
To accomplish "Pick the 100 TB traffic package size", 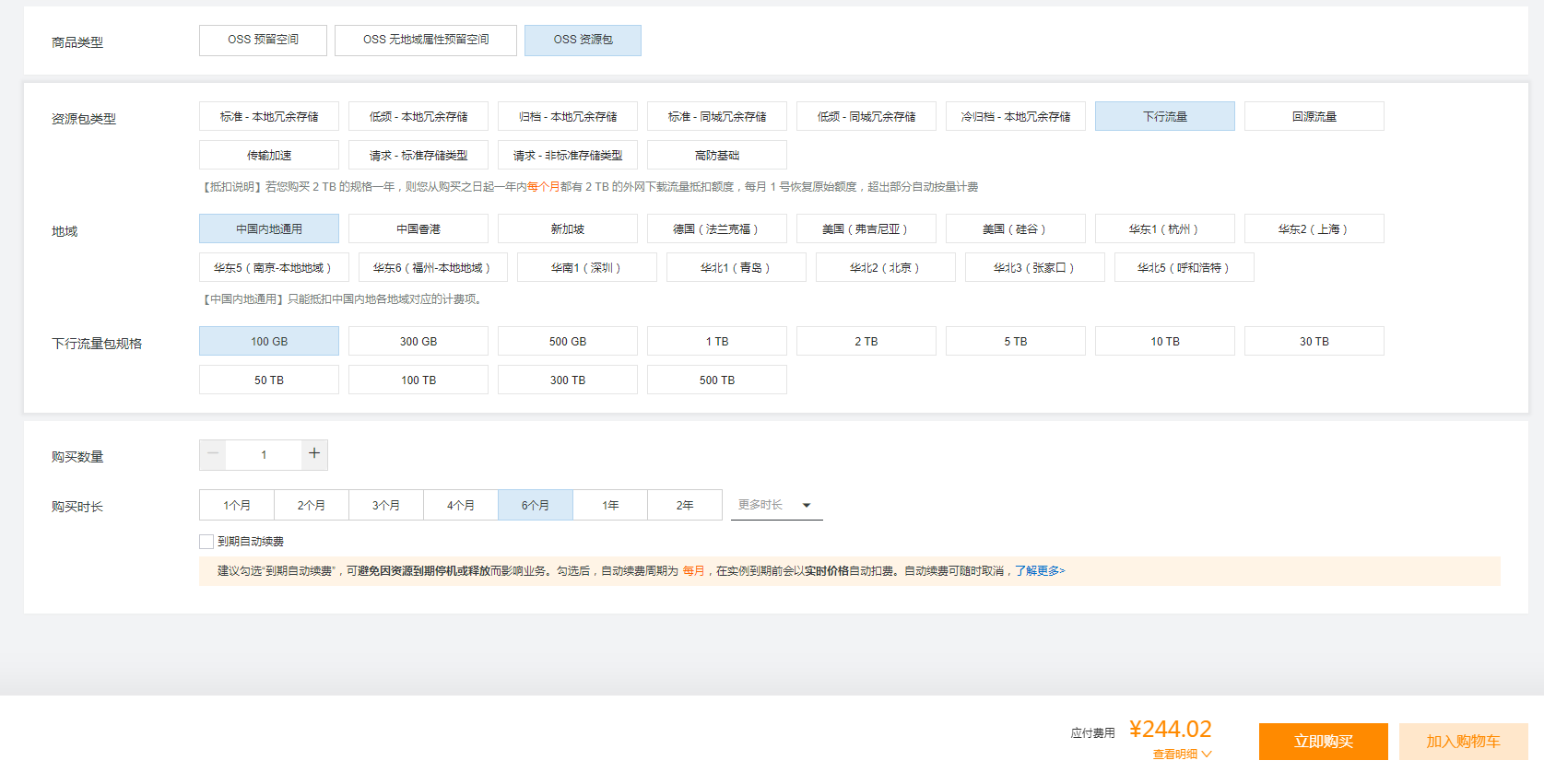I will [418, 380].
